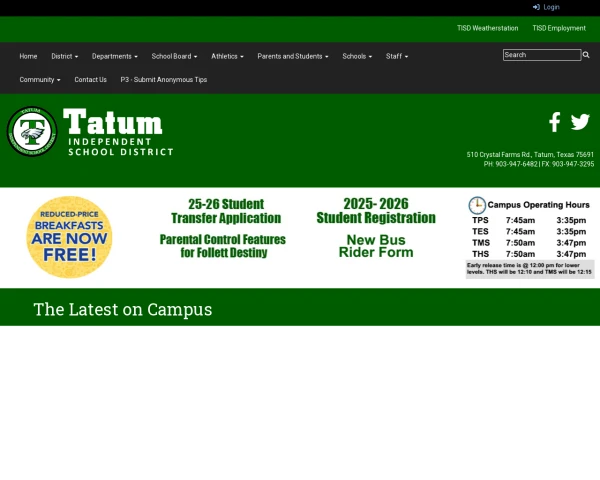600x480 pixels.
Task: Click the THS operating hours row
Action: pos(529,254)
